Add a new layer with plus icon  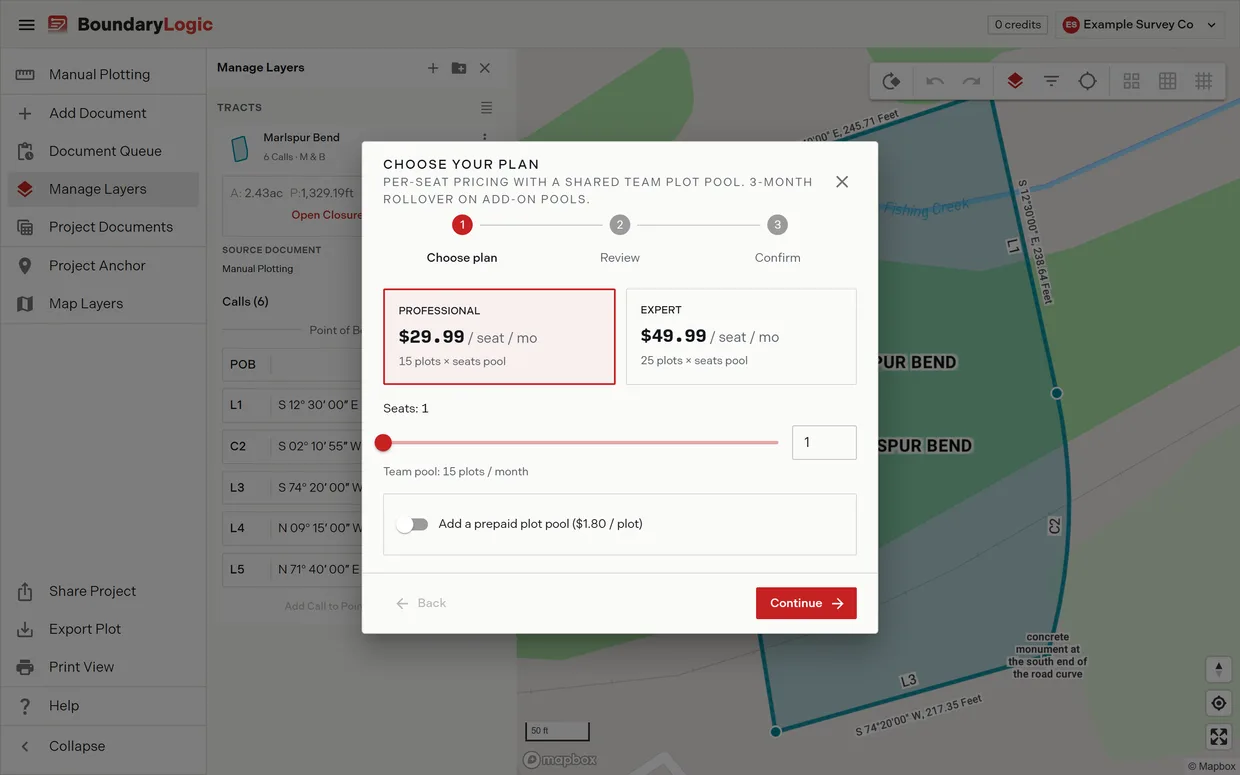tap(433, 68)
